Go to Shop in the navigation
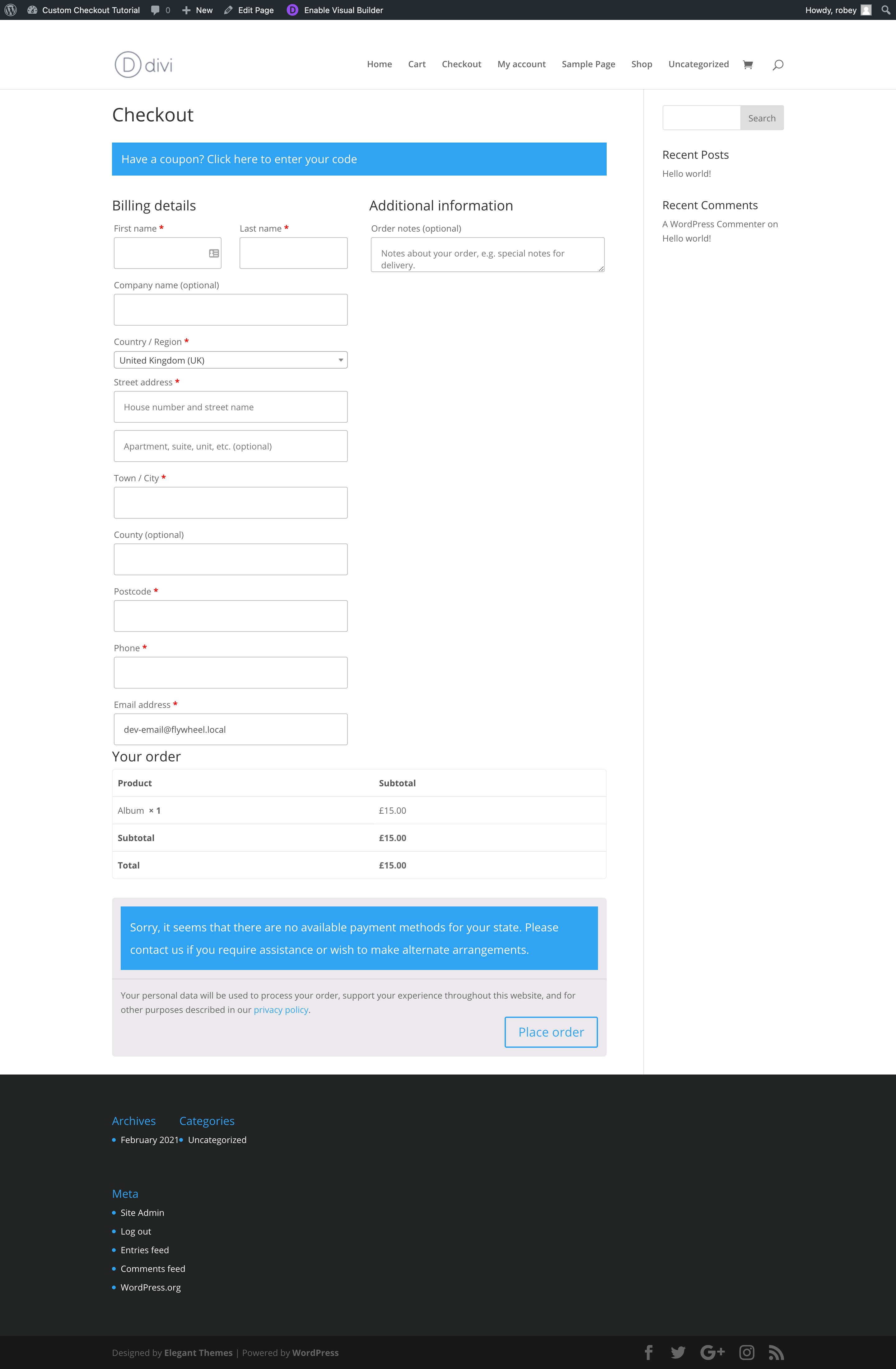 click(642, 64)
